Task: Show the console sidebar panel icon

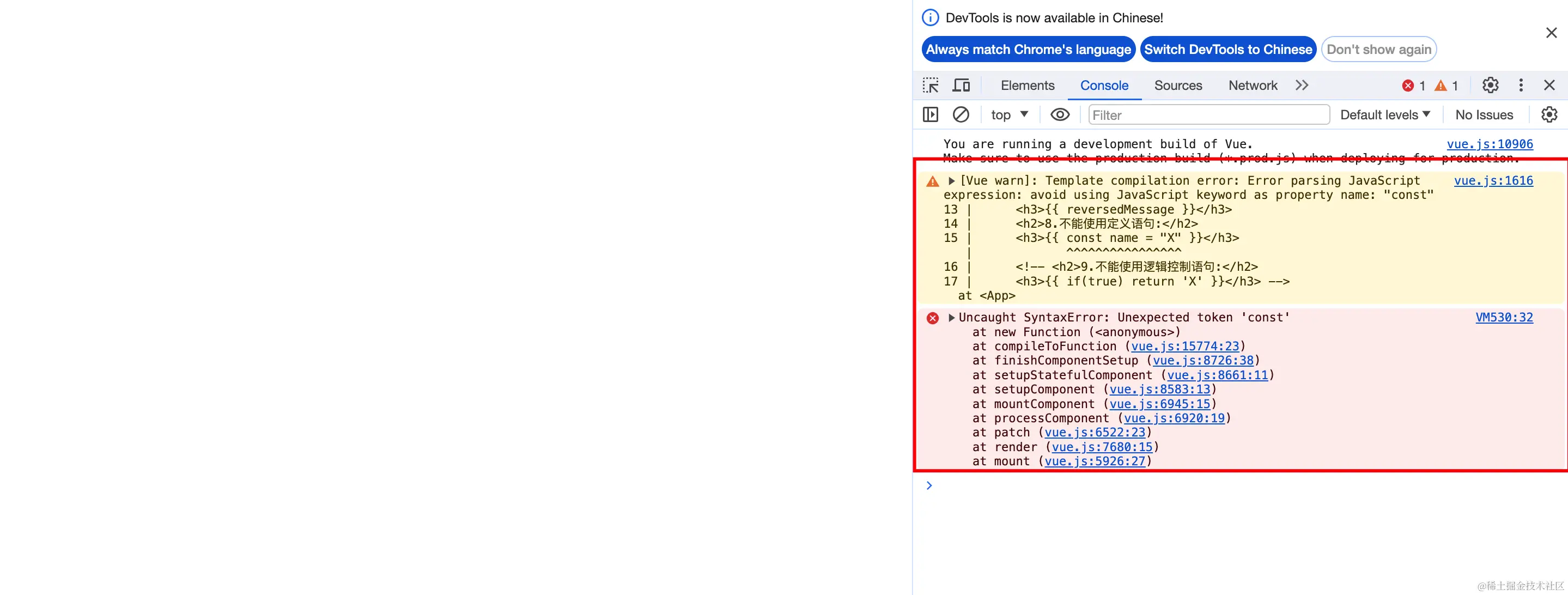Action: click(930, 114)
